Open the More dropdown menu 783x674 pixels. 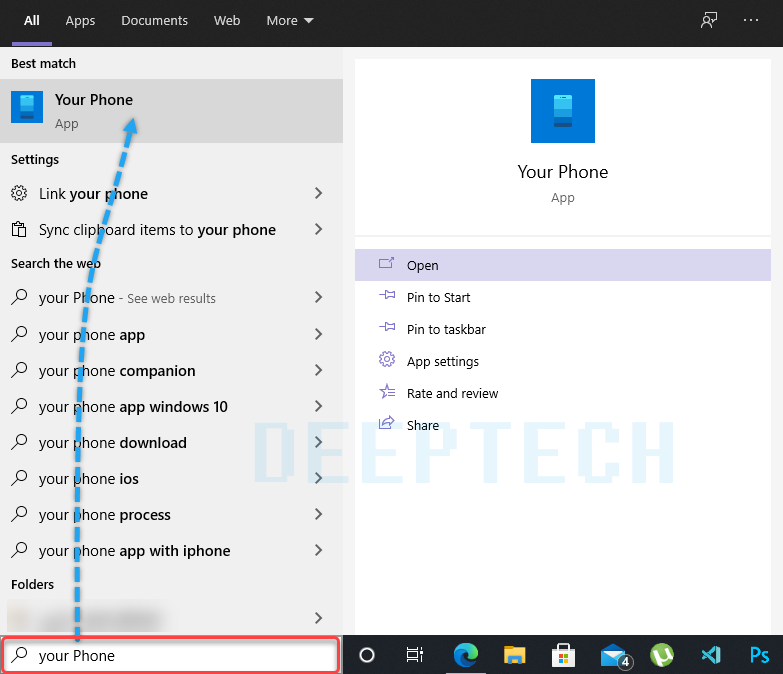290,20
